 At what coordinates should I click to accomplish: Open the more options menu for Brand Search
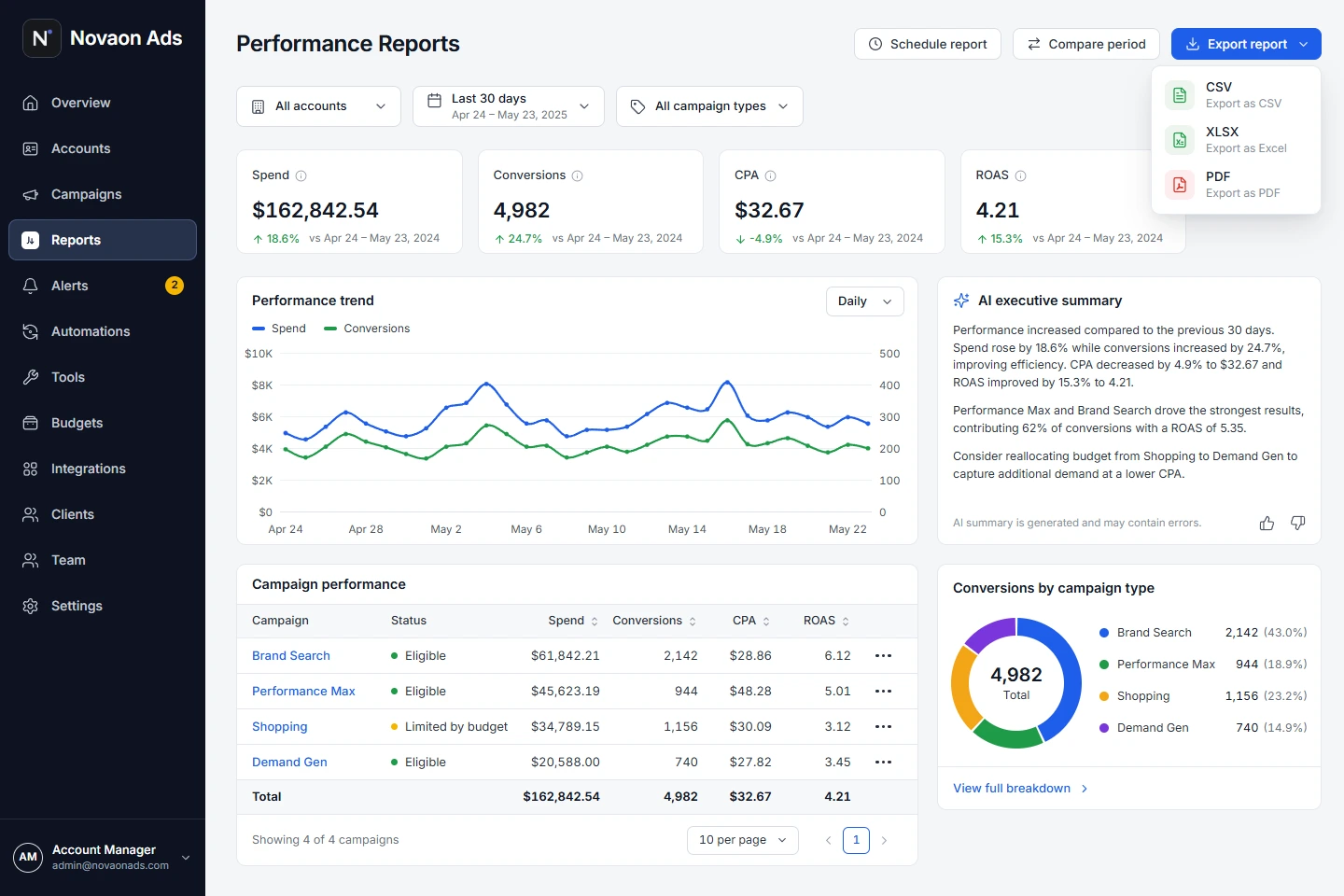883,656
